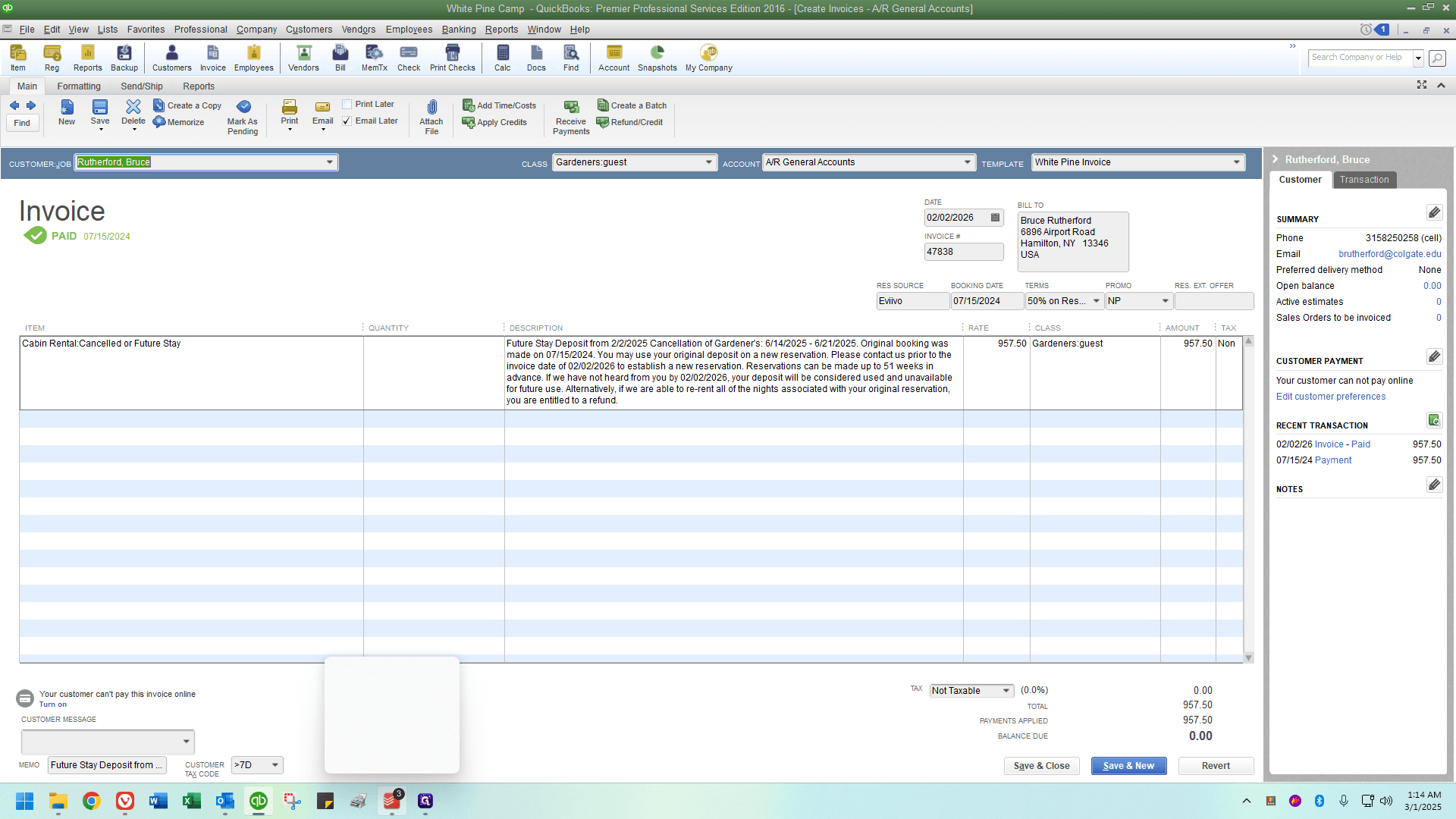The width and height of the screenshot is (1456, 819).
Task: Click the Bill toolbar icon
Action: pos(340,58)
